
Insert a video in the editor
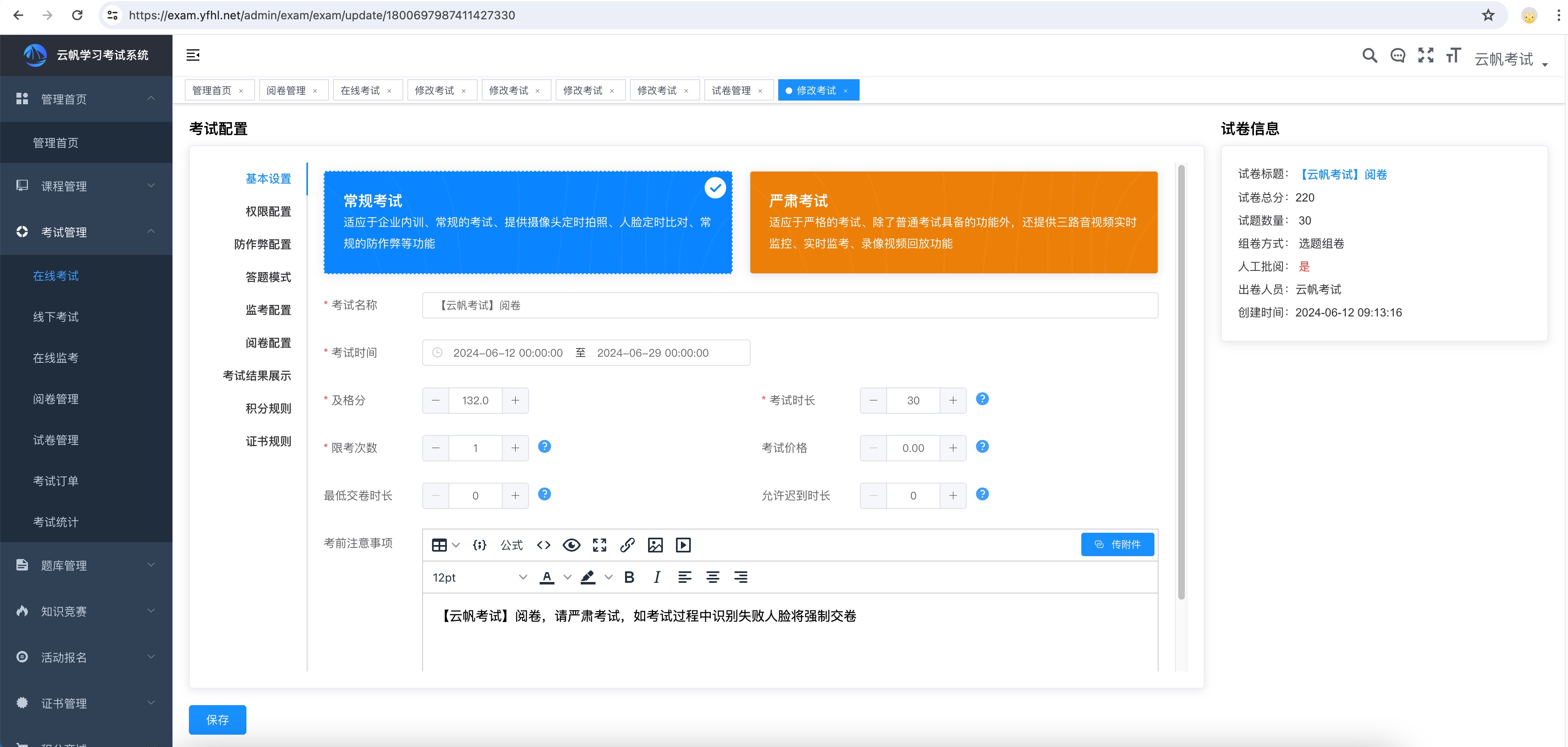coord(683,545)
